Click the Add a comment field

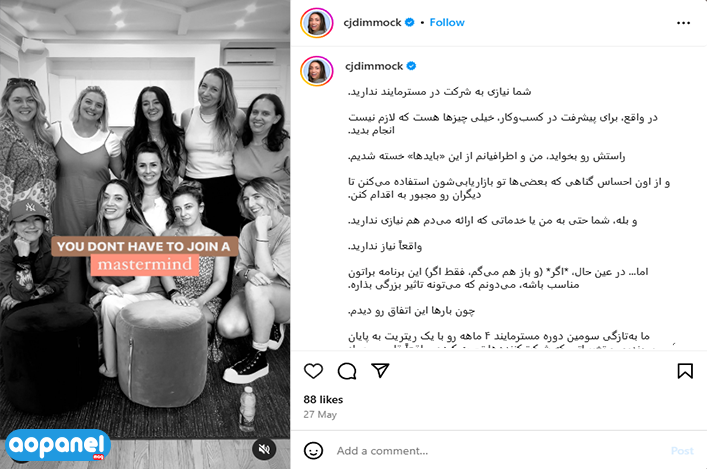point(496,451)
